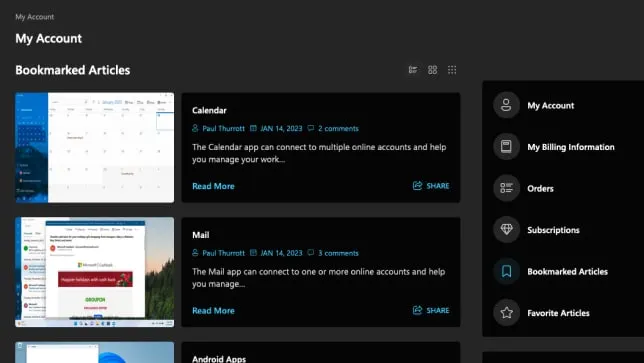Click the share icon on Calendar article

click(417, 186)
